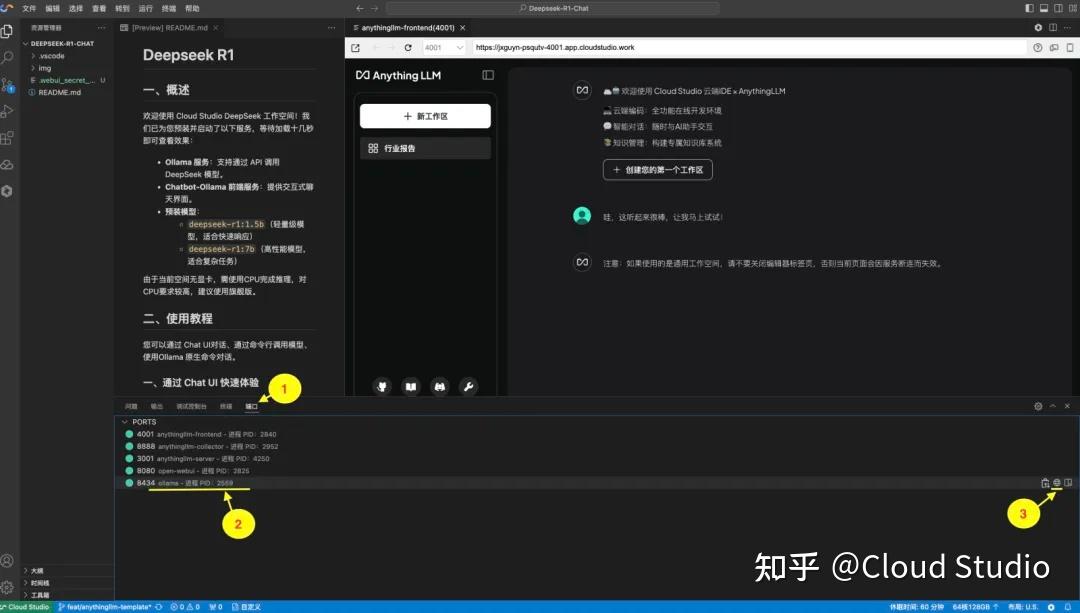Open the 转到 menu in the menu bar
1080x613 pixels.
coord(120,8)
